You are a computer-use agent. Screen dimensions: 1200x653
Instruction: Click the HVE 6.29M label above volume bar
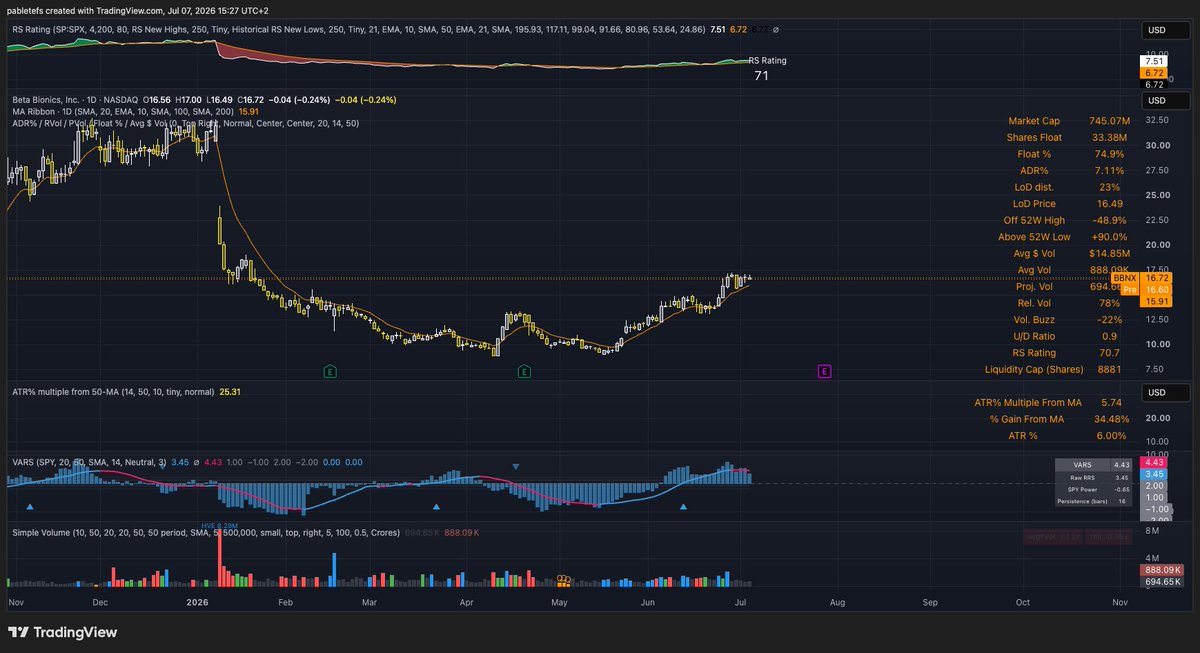219,525
